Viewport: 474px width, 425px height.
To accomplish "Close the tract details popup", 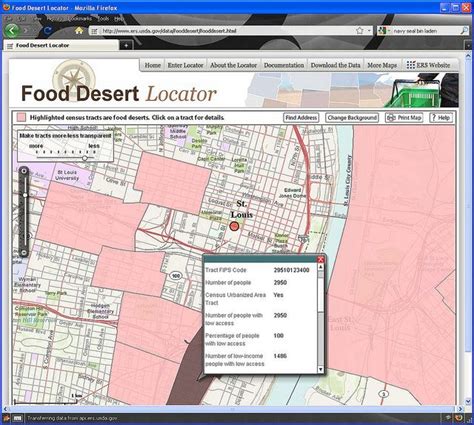I will point(320,259).
